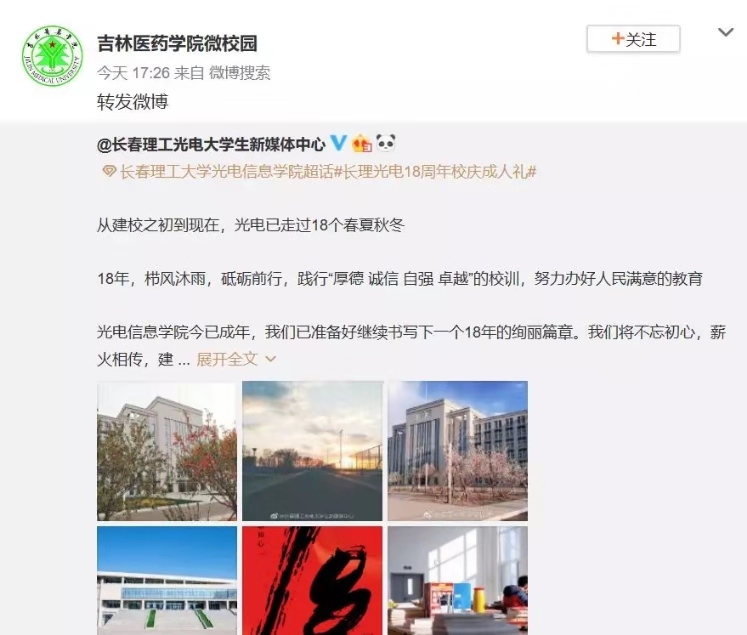Open the blue sky stadium building photo

pyautogui.click(x=167, y=580)
